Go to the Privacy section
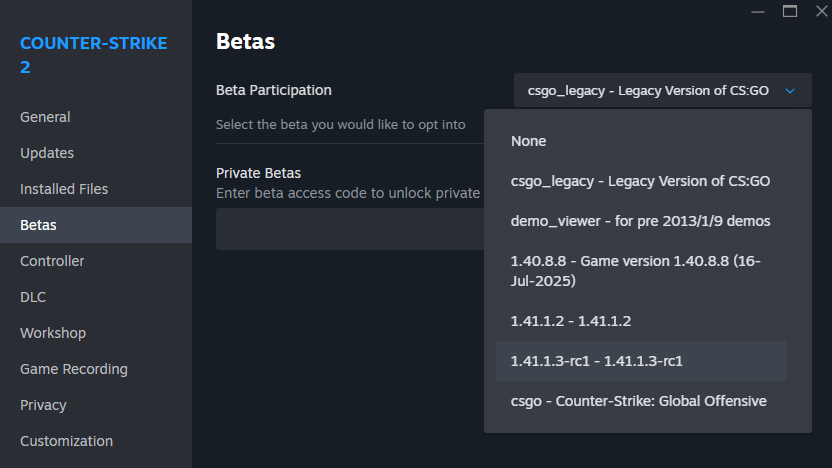This screenshot has width=832, height=468. (43, 405)
